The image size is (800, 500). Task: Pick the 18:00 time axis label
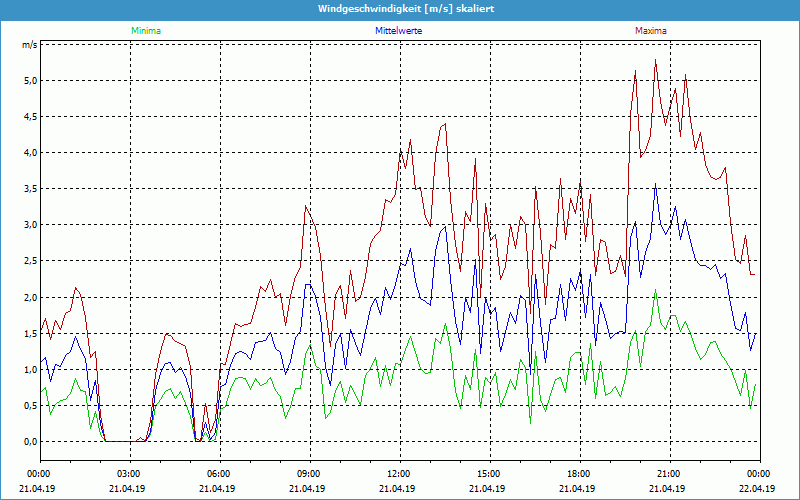pos(579,473)
